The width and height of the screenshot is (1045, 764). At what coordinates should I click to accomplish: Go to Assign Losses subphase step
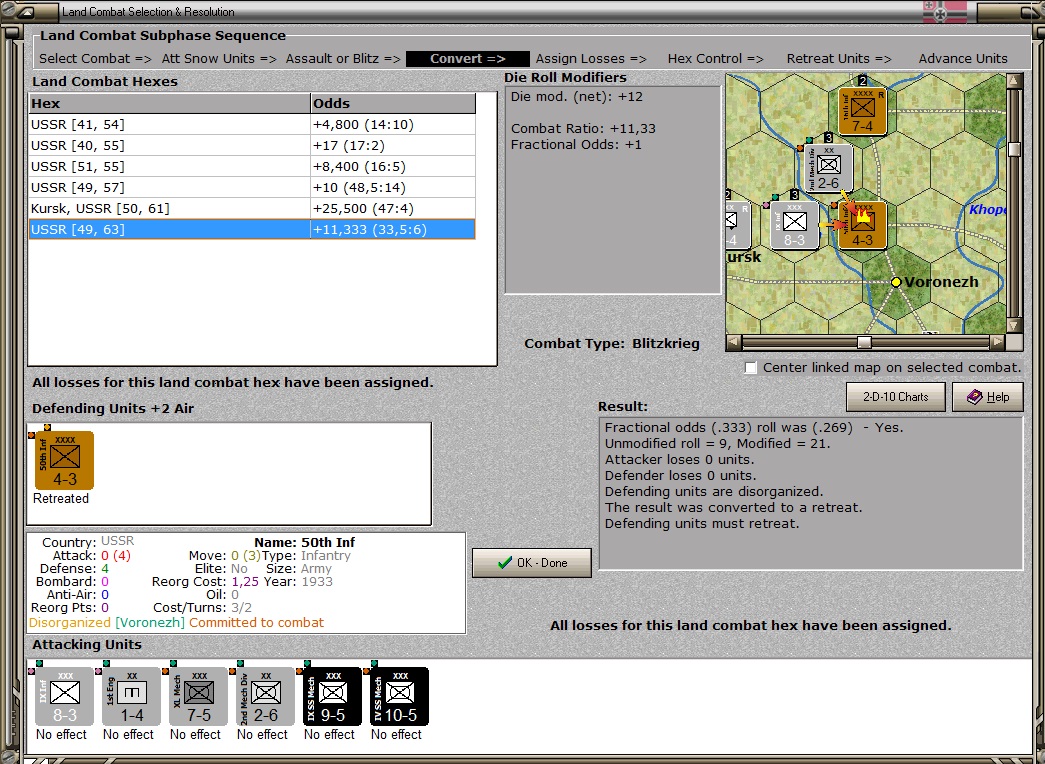click(591, 59)
